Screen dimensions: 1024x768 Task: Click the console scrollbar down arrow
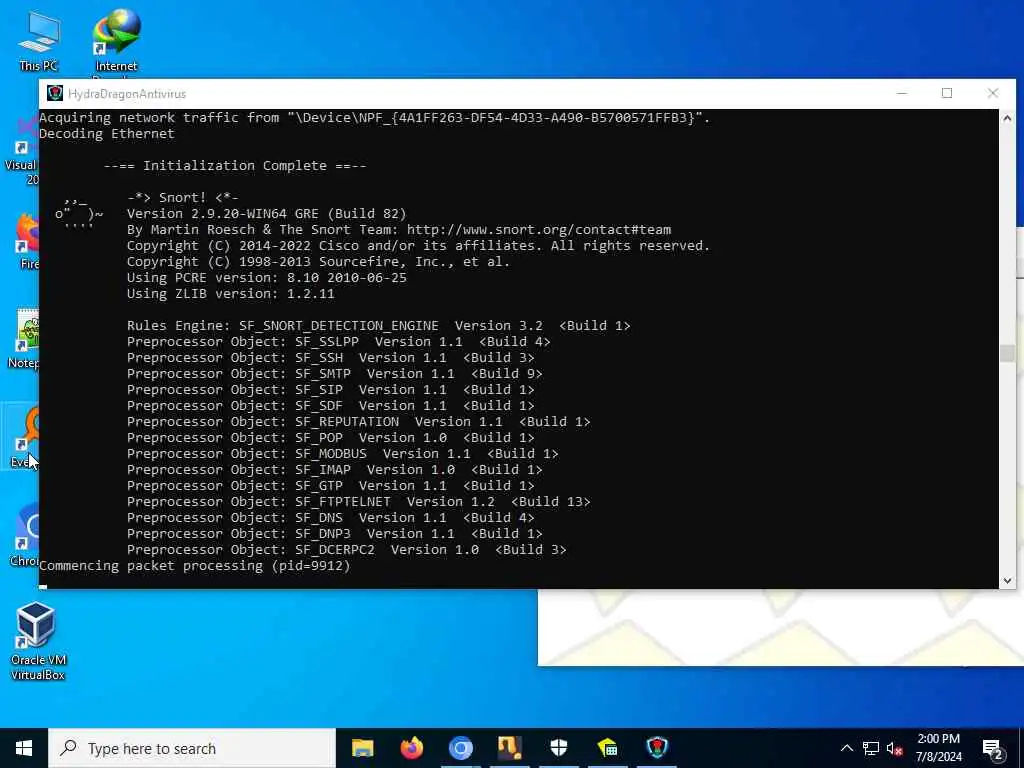pyautogui.click(x=1007, y=581)
